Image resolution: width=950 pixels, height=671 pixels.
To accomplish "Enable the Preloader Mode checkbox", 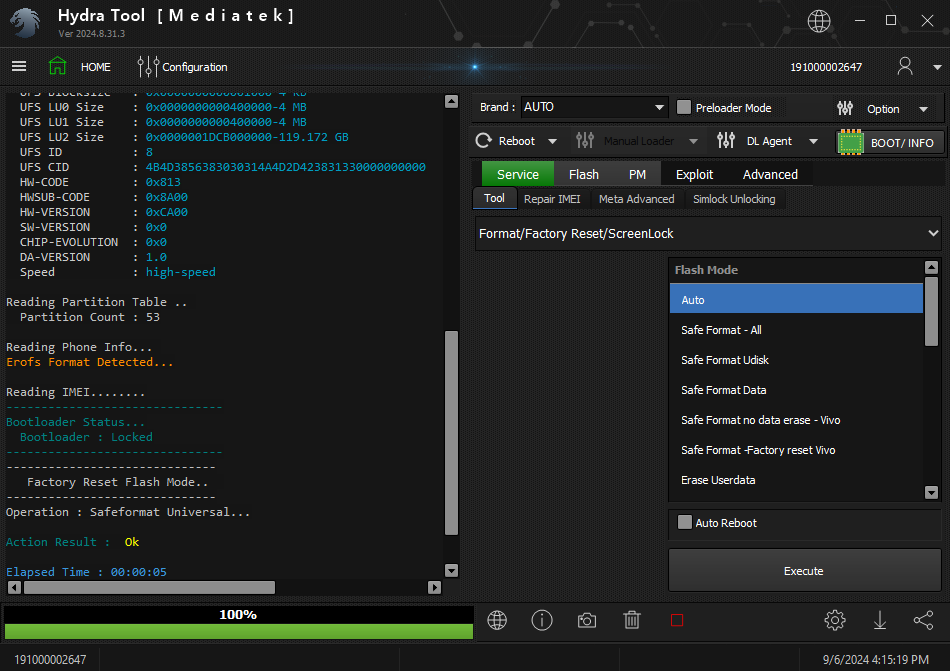I will point(684,107).
